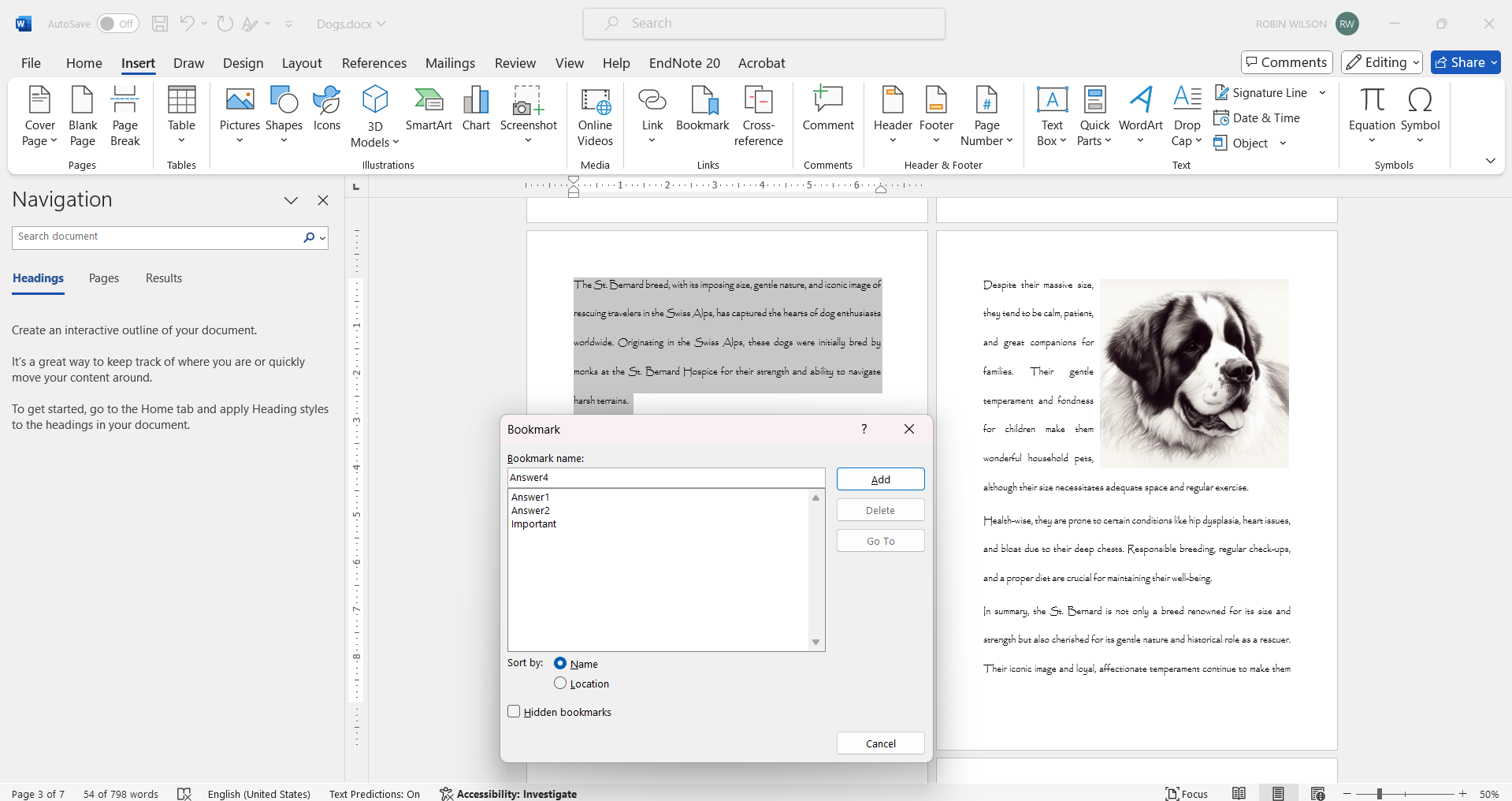
Task: Enable the Hidden bookmarks checkbox
Action: click(515, 711)
